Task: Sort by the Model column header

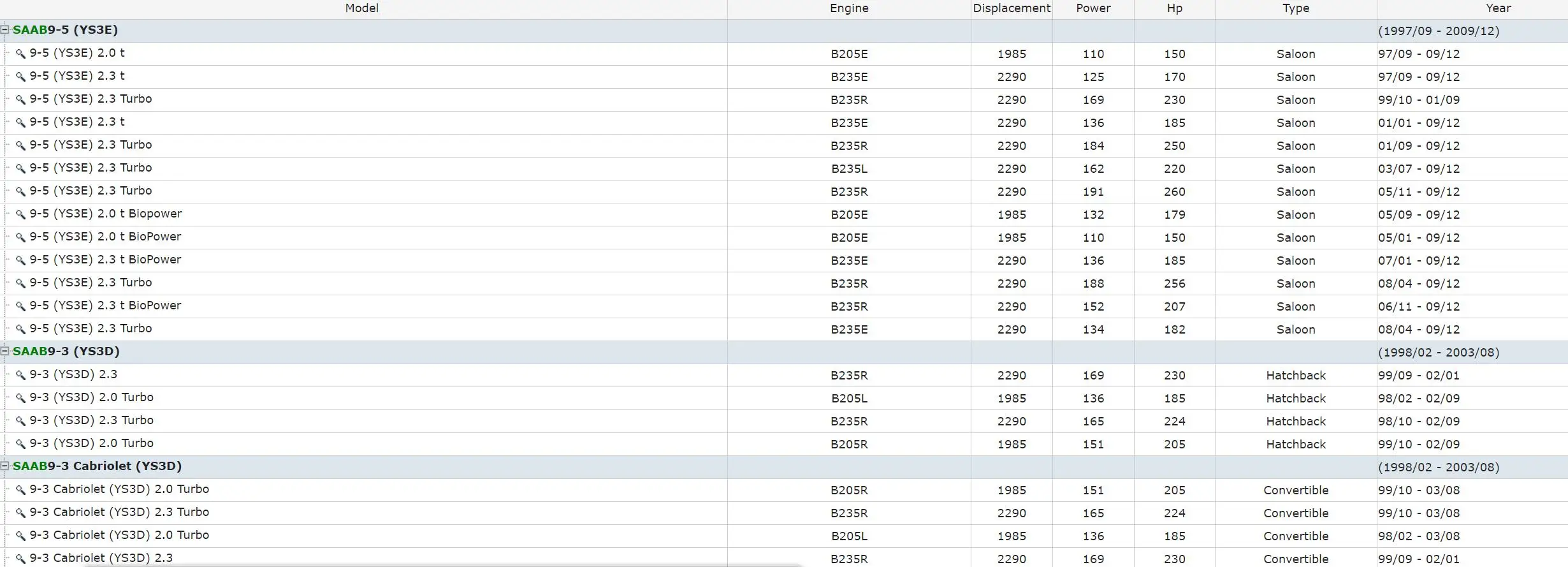Action: coord(362,8)
